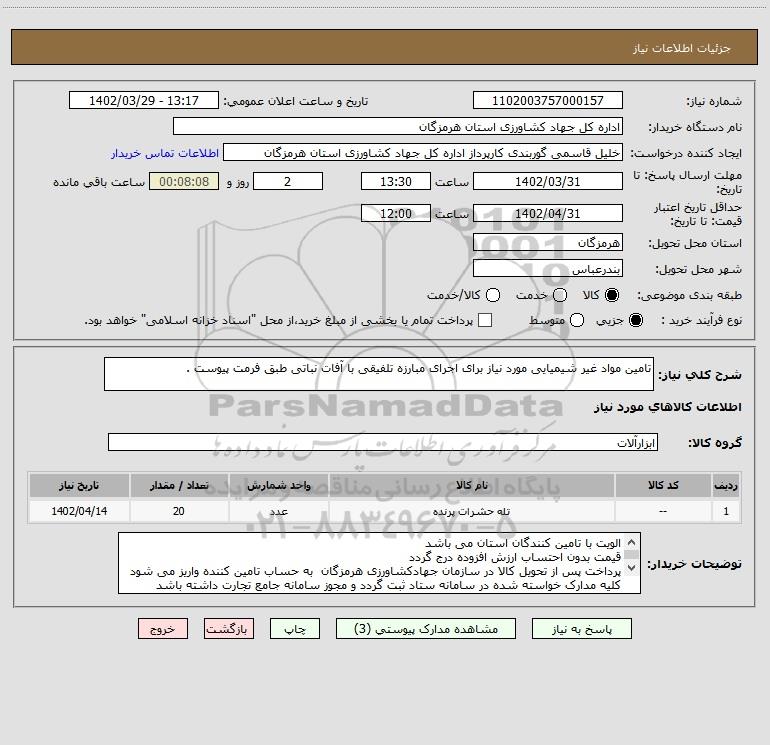Viewport: 770px width, 745px height.
Task: Click the نام کالا column header
Action: coord(471,485)
